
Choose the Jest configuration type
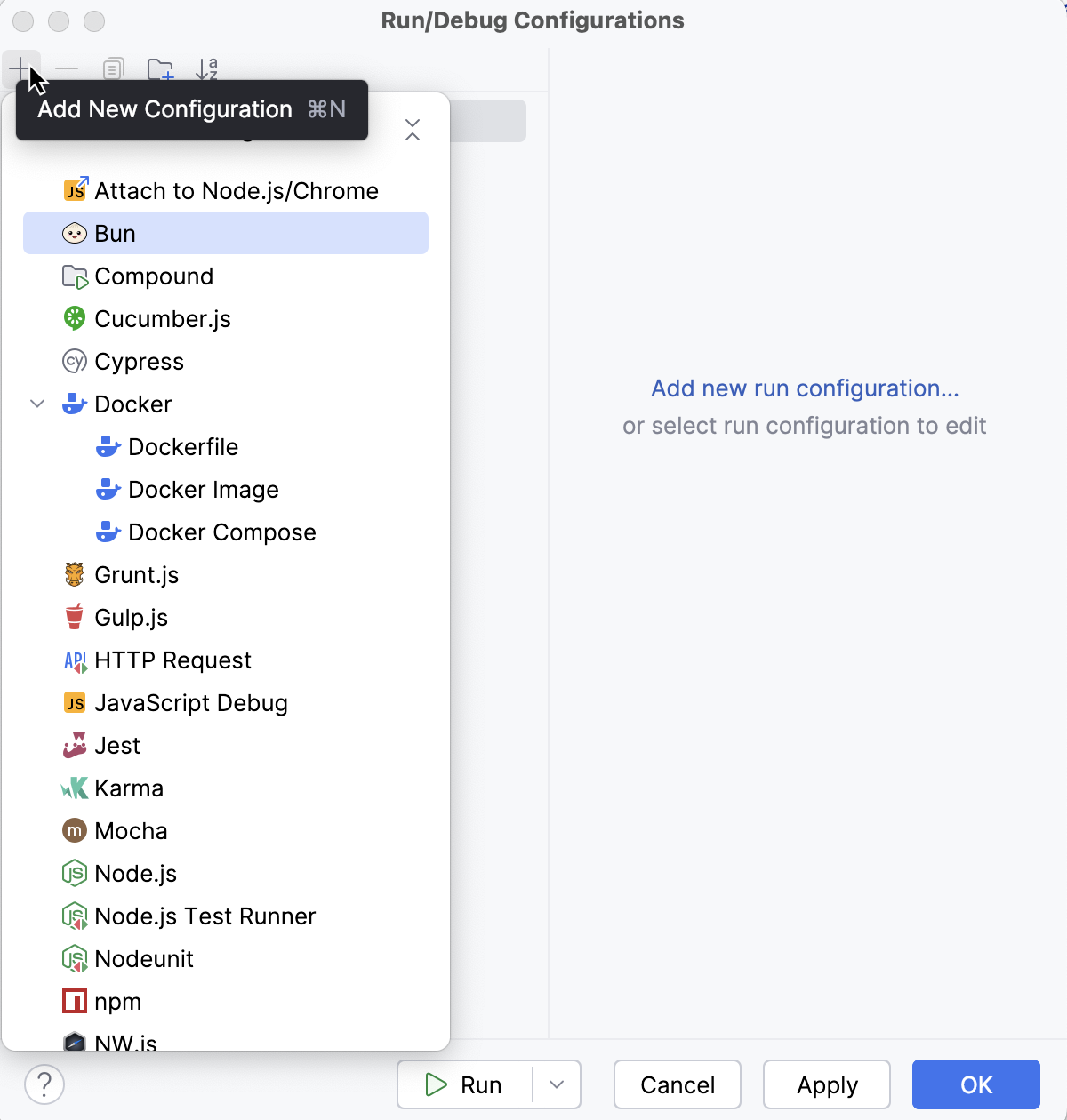click(116, 745)
